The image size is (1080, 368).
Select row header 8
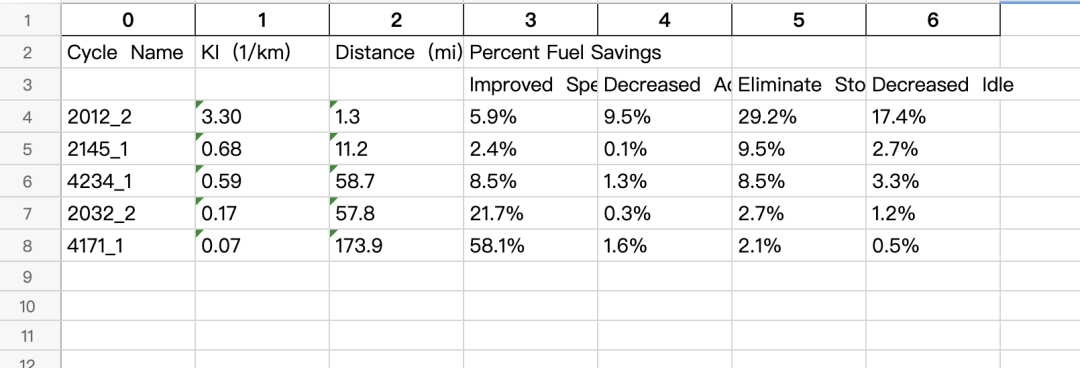(30, 245)
